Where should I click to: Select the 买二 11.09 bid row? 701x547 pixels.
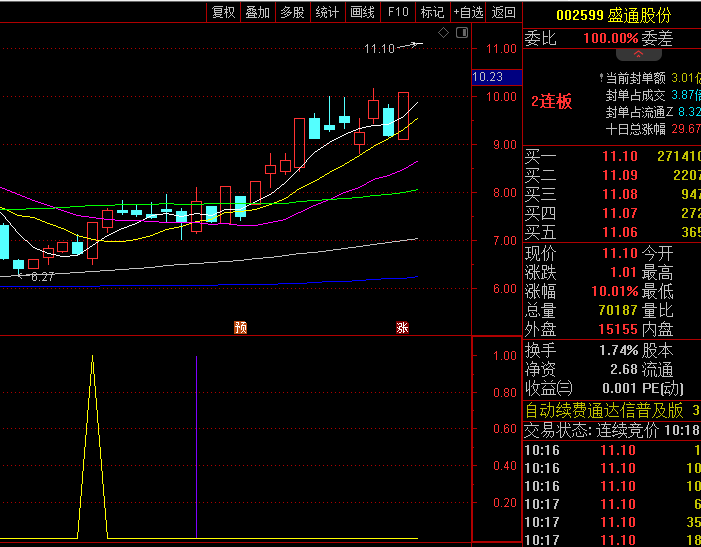tap(612, 175)
